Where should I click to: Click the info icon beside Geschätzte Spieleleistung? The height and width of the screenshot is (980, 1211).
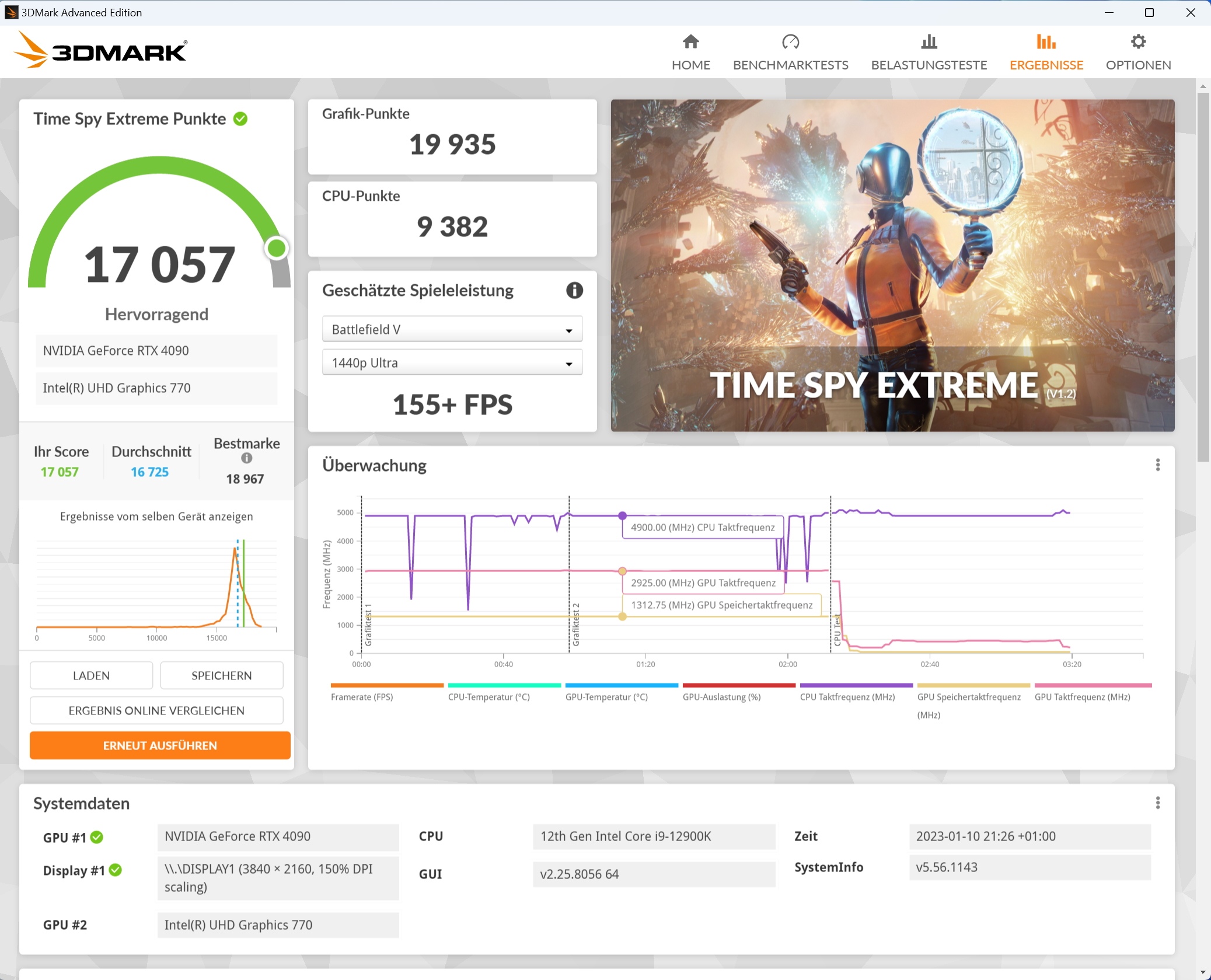574,290
